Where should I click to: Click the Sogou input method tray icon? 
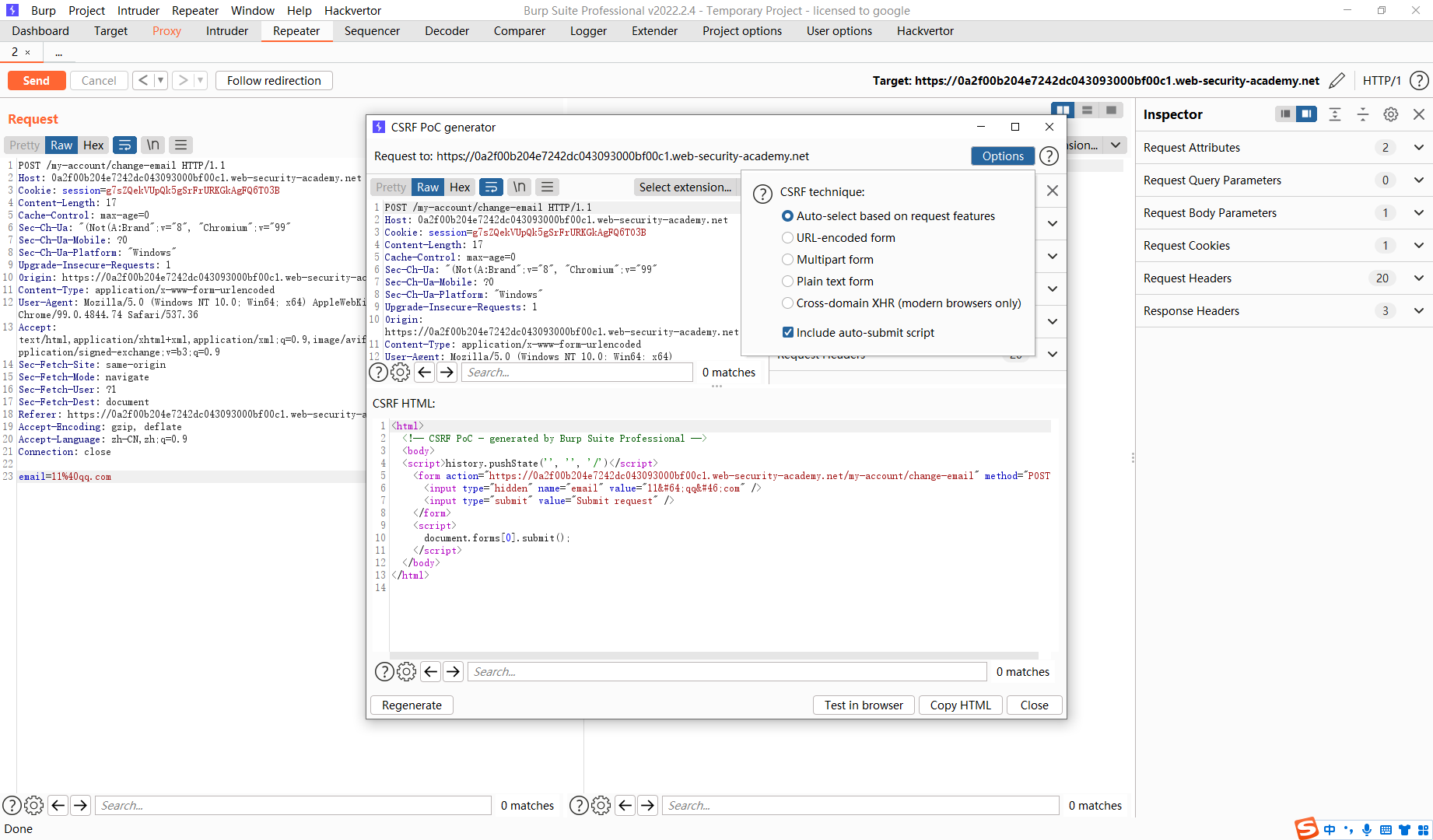[1306, 829]
